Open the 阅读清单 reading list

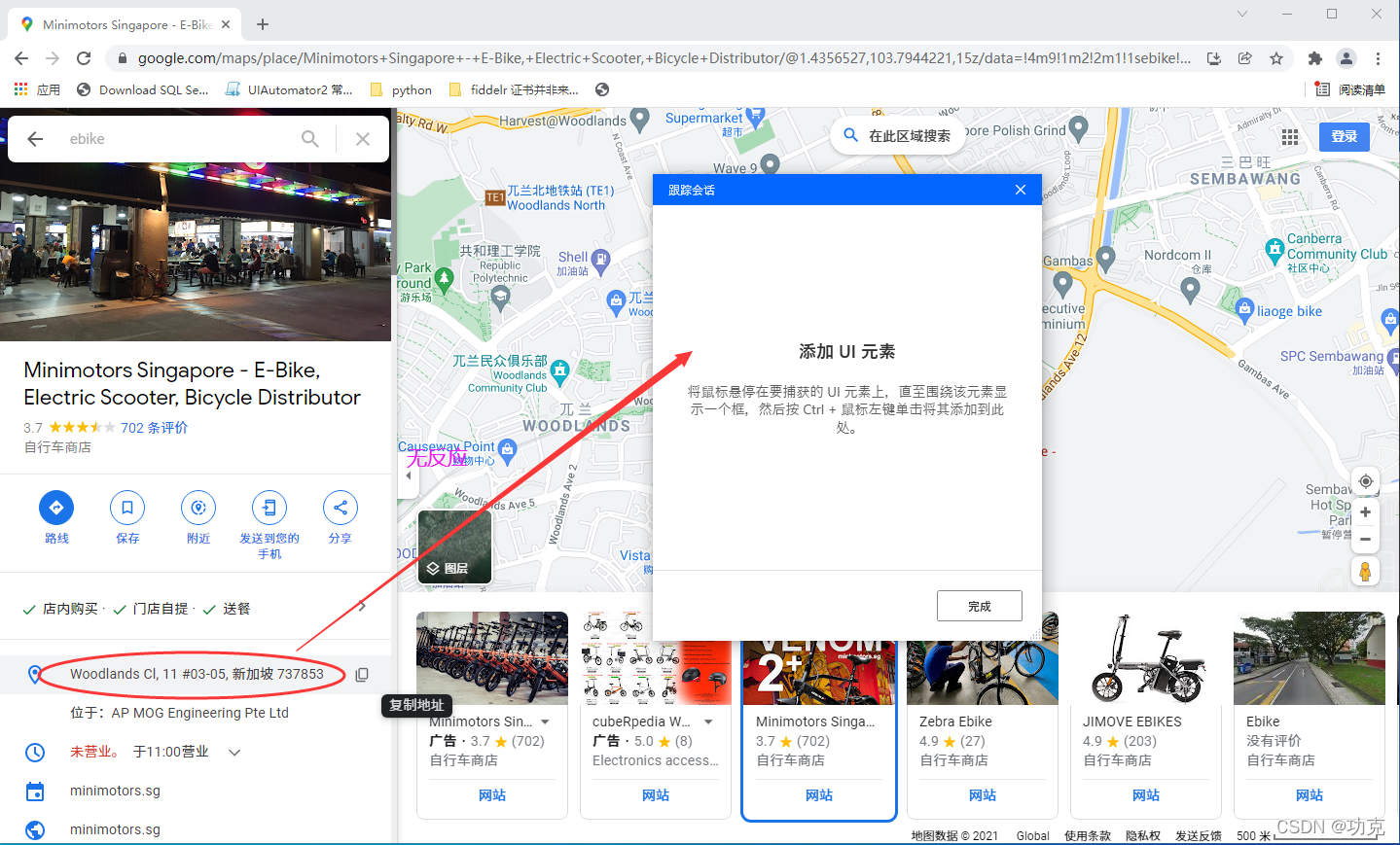[1350, 89]
